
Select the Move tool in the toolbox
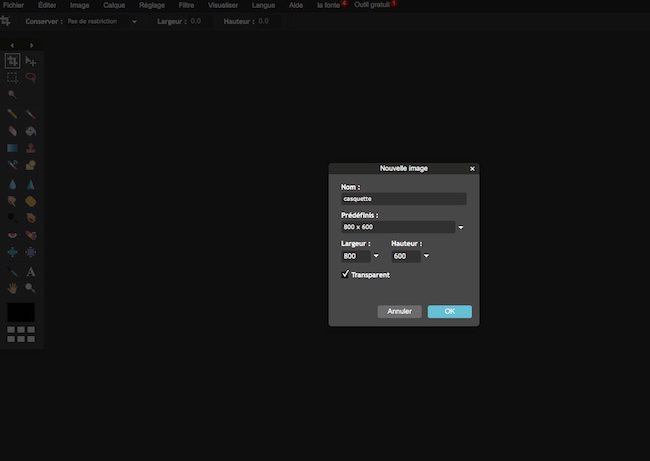(x=31, y=61)
